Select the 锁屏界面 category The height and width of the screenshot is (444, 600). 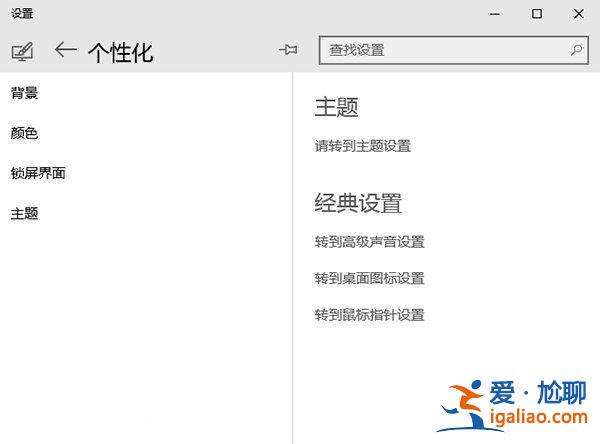(x=38, y=173)
